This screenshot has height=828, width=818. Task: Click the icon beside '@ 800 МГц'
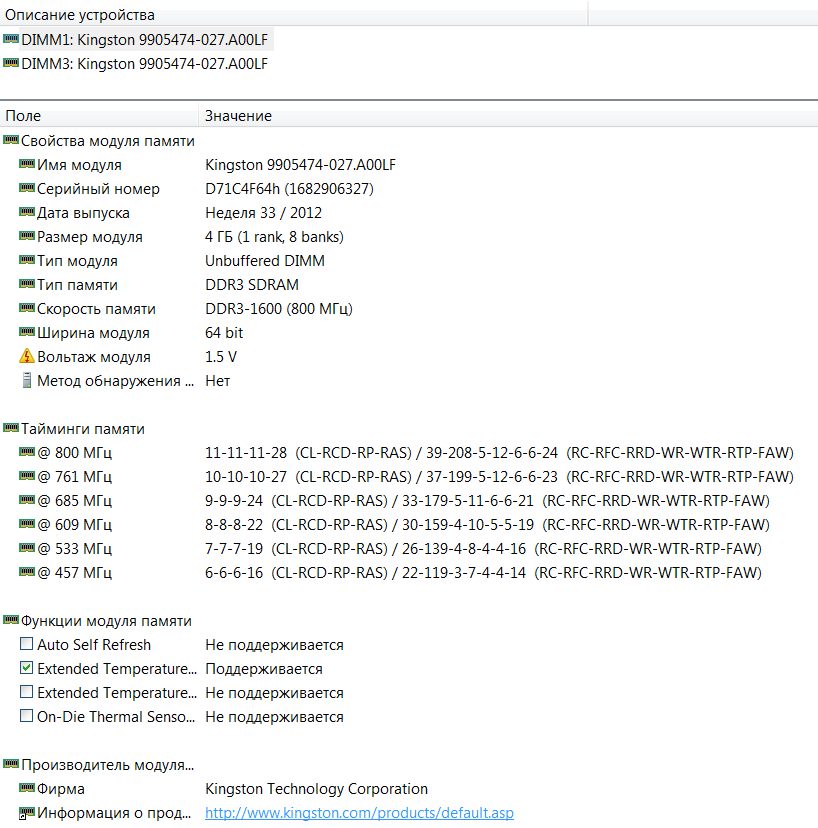pyautogui.click(x=26, y=452)
